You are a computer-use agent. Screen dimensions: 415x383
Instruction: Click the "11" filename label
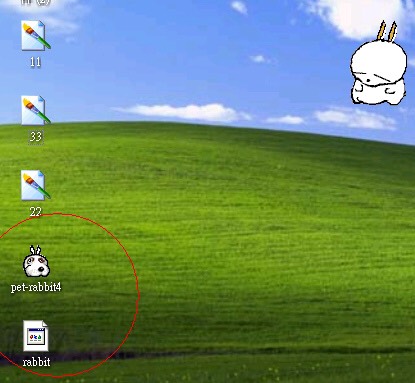point(35,62)
